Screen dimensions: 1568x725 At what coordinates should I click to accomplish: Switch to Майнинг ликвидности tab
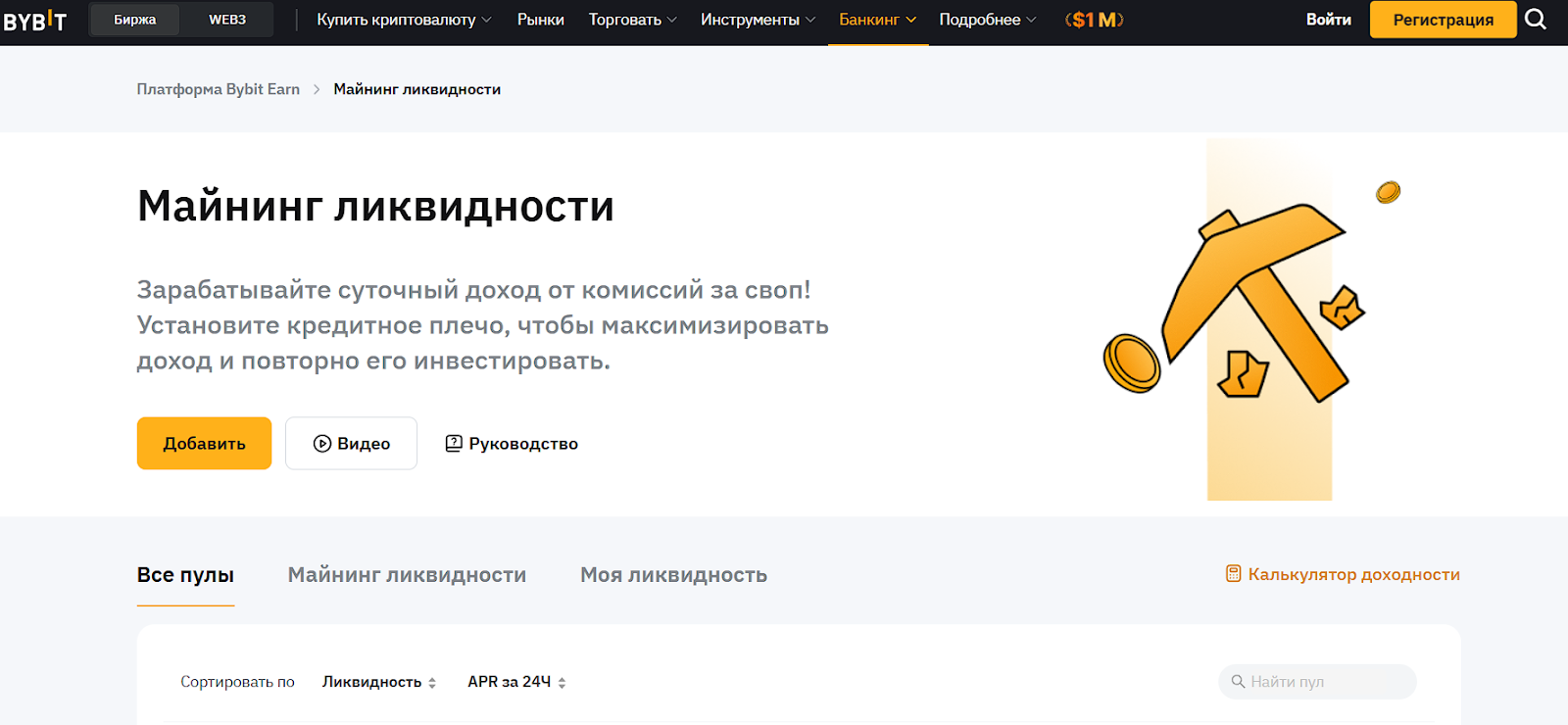(407, 575)
